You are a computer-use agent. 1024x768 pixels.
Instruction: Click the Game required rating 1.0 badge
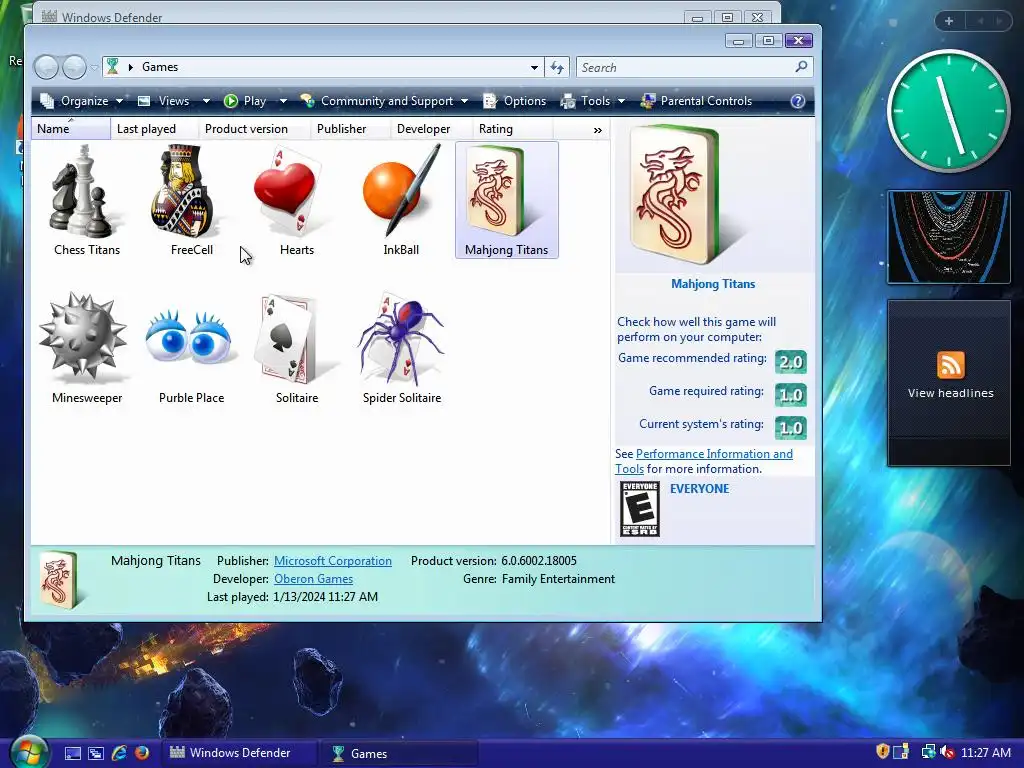791,394
